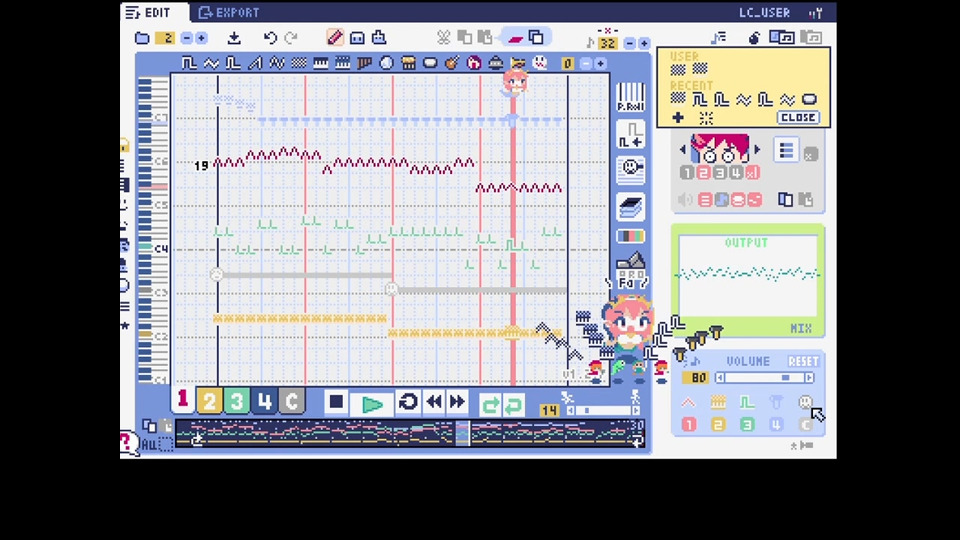Start playback with the play button

coord(372,404)
